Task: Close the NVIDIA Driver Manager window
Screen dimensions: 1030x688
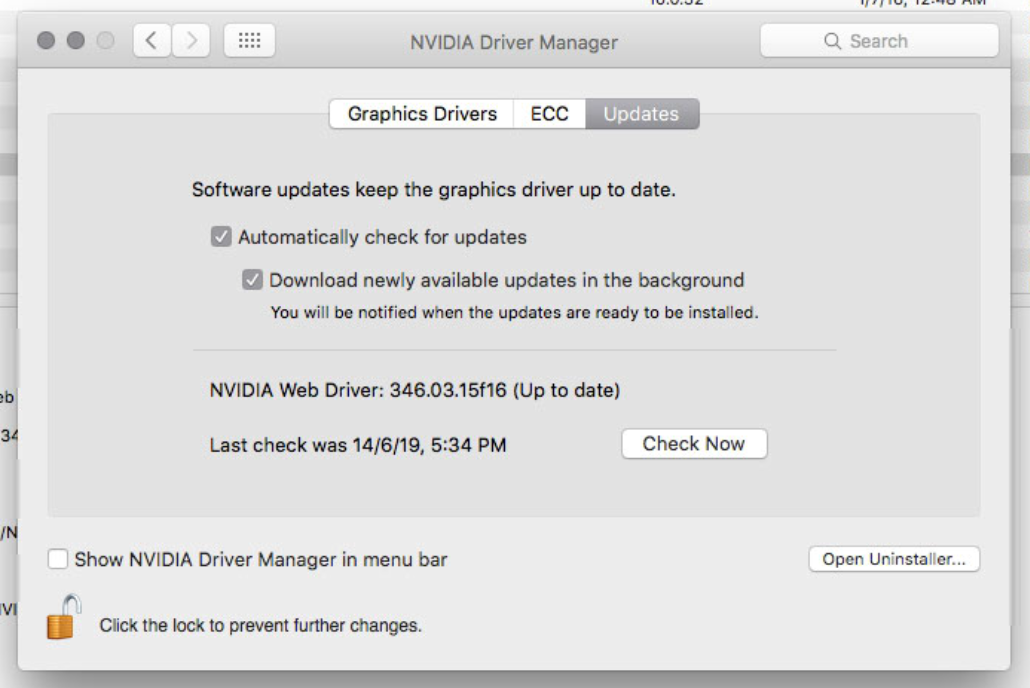Action: point(46,41)
